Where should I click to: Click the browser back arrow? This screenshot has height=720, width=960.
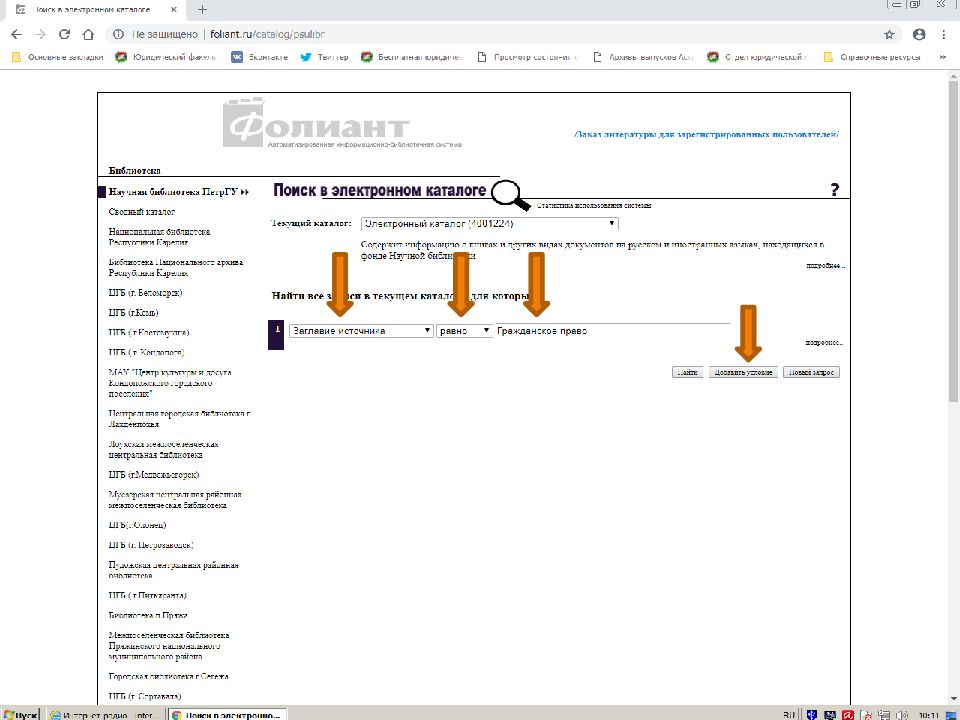point(16,33)
